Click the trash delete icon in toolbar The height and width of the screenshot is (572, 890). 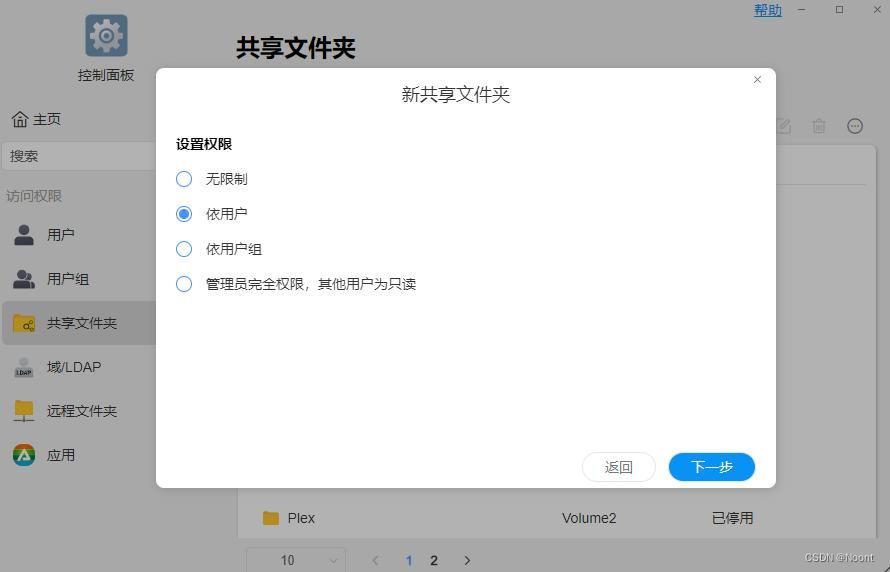(819, 126)
